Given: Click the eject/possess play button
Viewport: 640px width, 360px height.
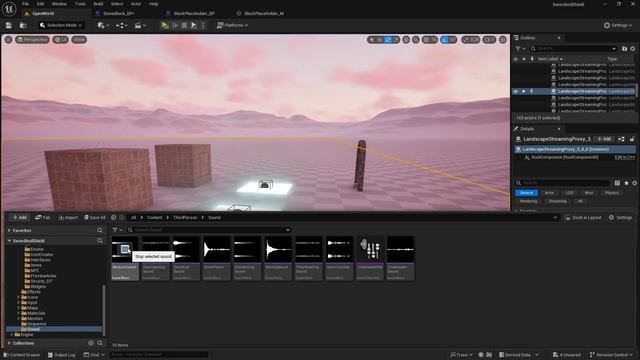Looking at the screenshot, I should click(x=194, y=25).
